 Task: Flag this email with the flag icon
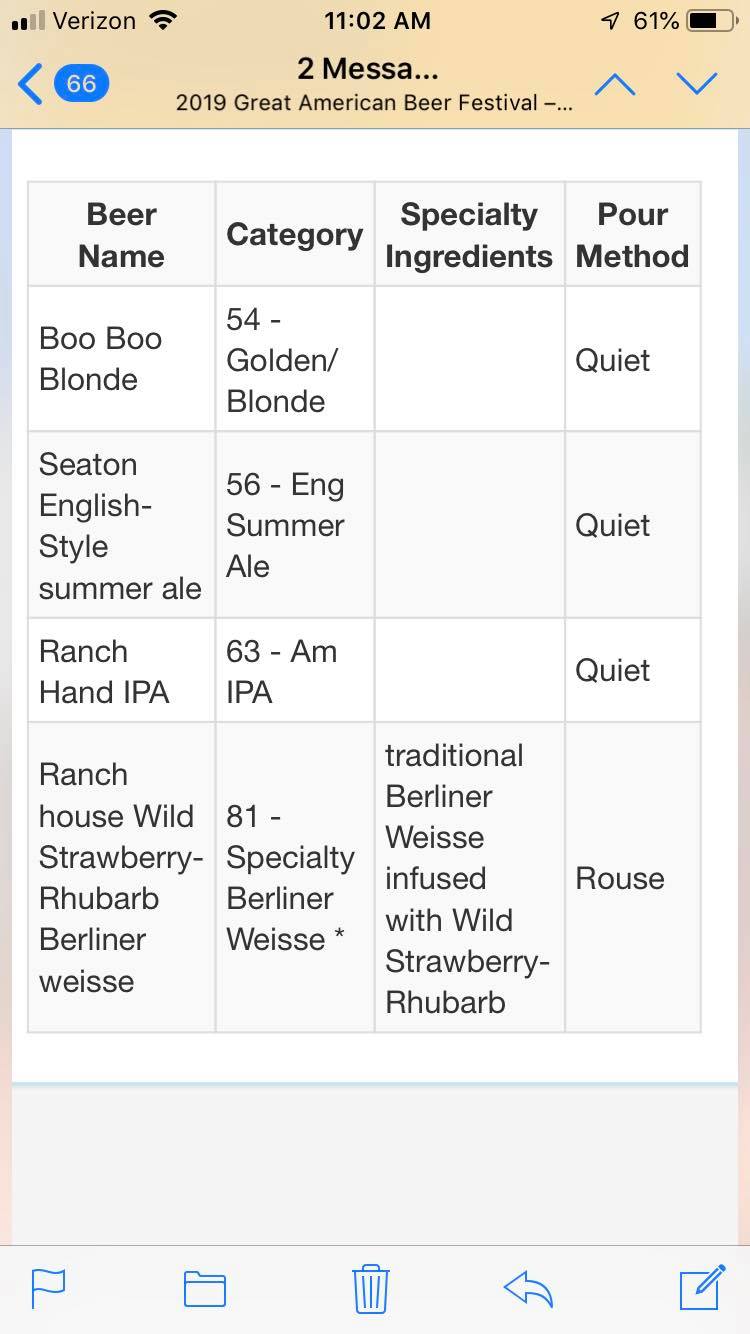(x=48, y=1288)
